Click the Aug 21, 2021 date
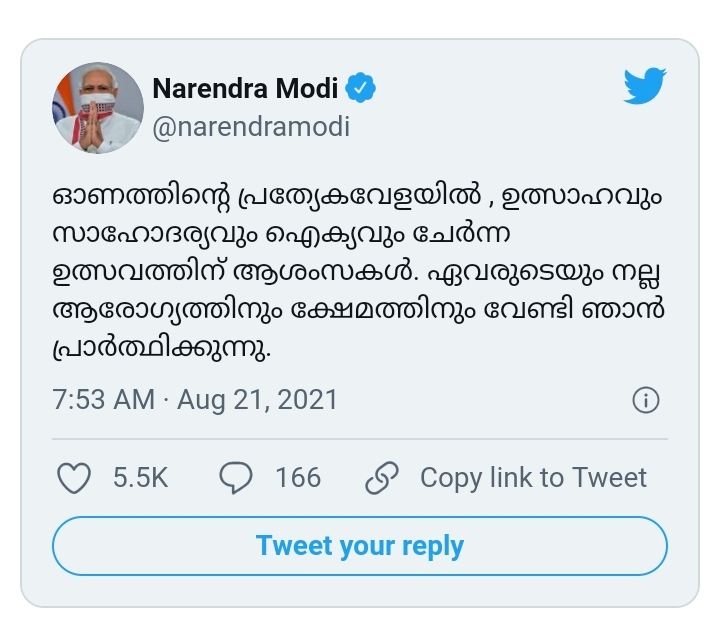The image size is (720, 630). [258, 399]
